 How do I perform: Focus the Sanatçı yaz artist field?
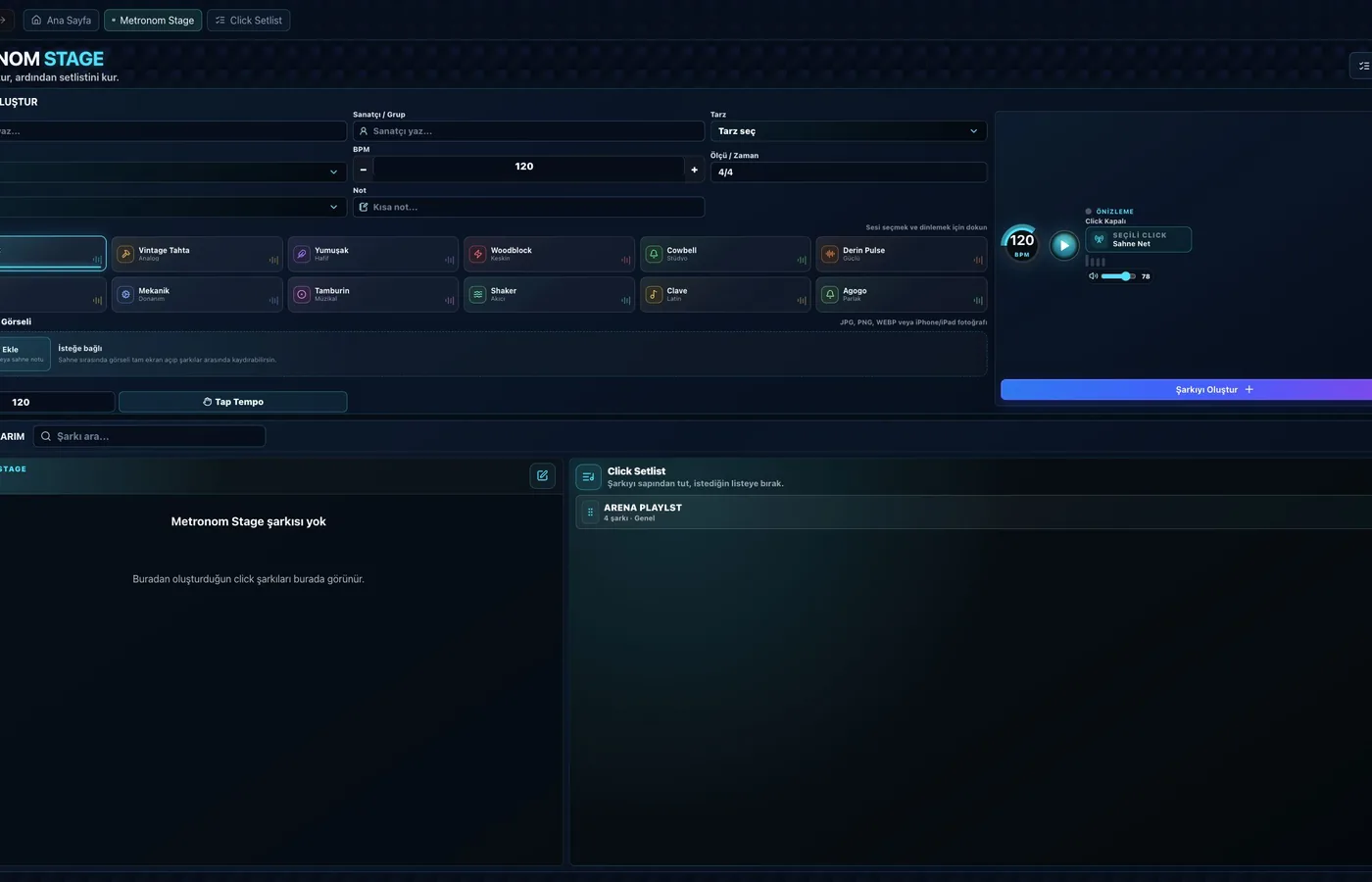point(528,131)
